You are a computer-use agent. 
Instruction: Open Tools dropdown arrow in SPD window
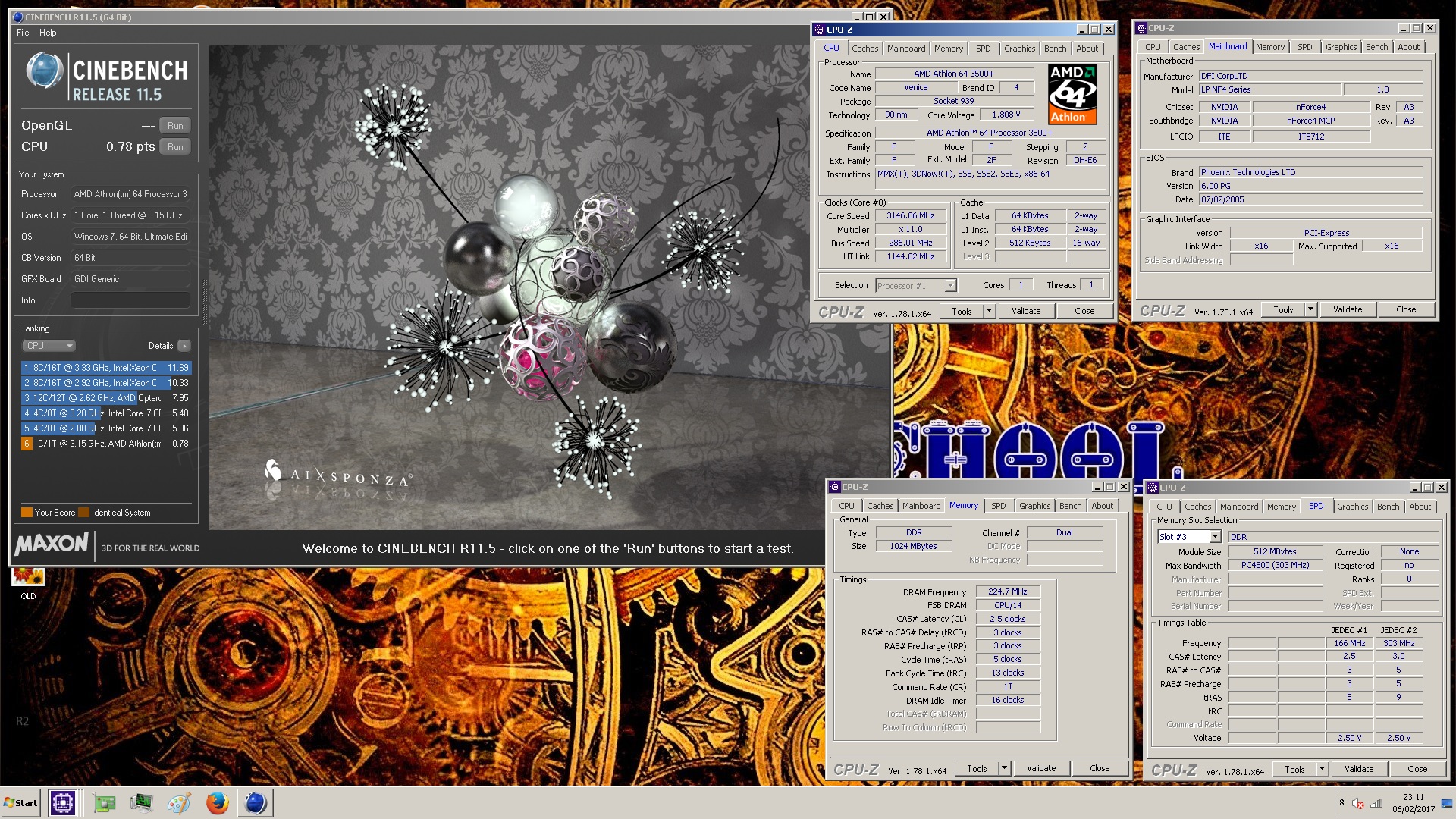click(1321, 769)
